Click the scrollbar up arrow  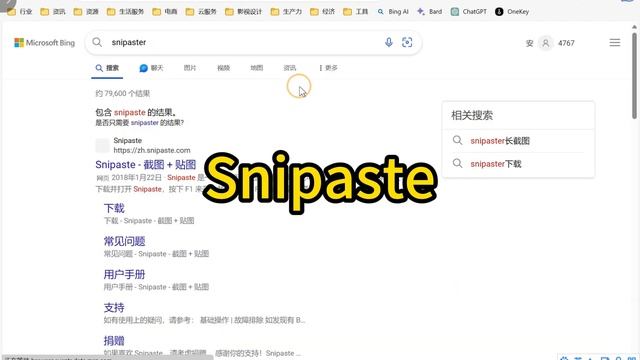pos(634,27)
